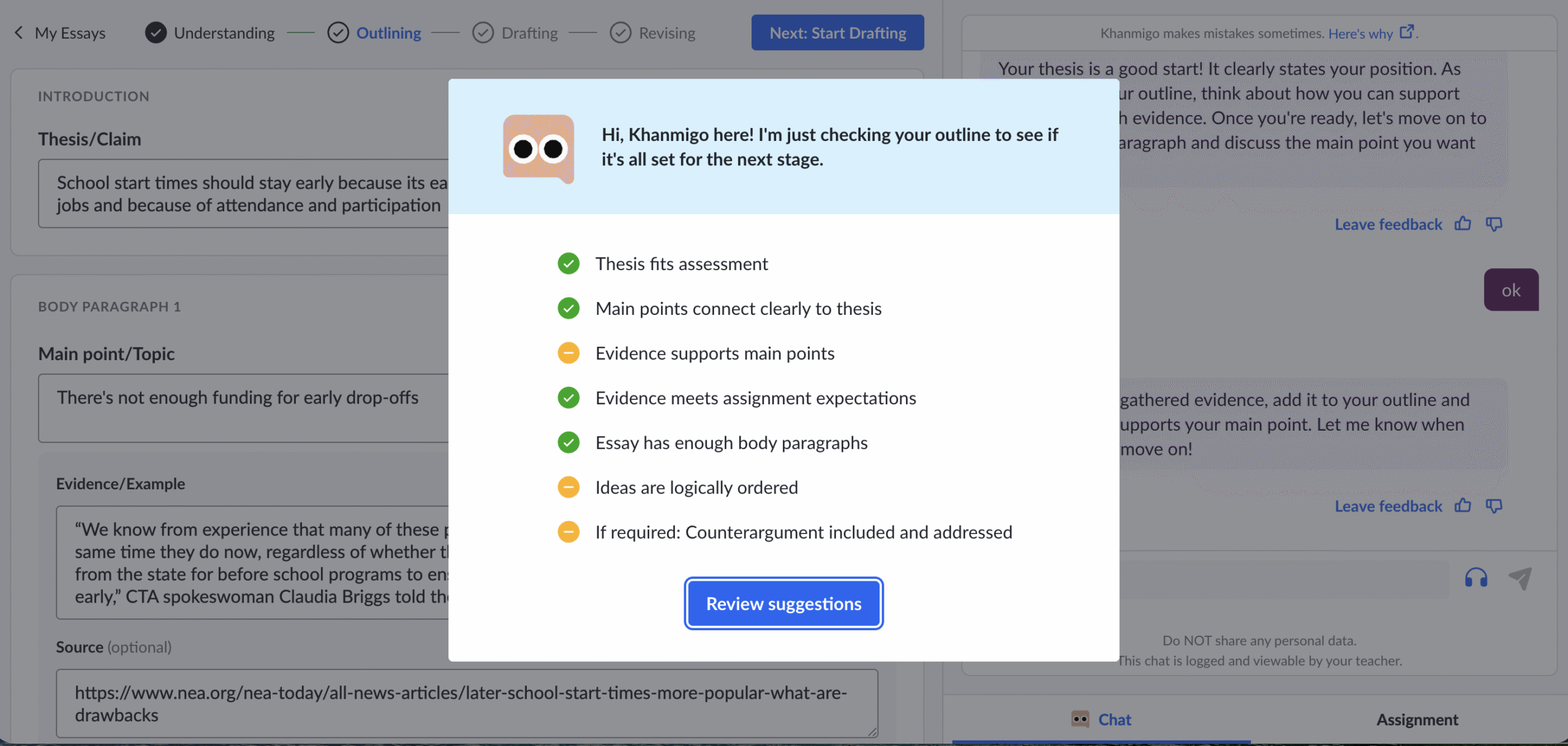Click the thumbs down icon near lower Leave feedback
This screenshot has width=1568, height=746.
coord(1494,505)
